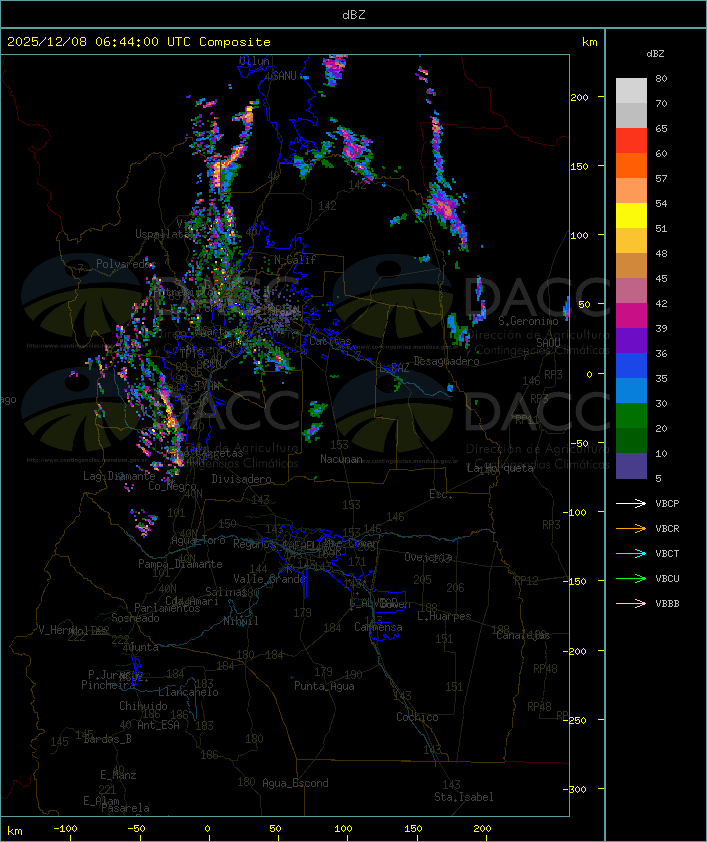Click the Co_Negro place label

point(172,486)
